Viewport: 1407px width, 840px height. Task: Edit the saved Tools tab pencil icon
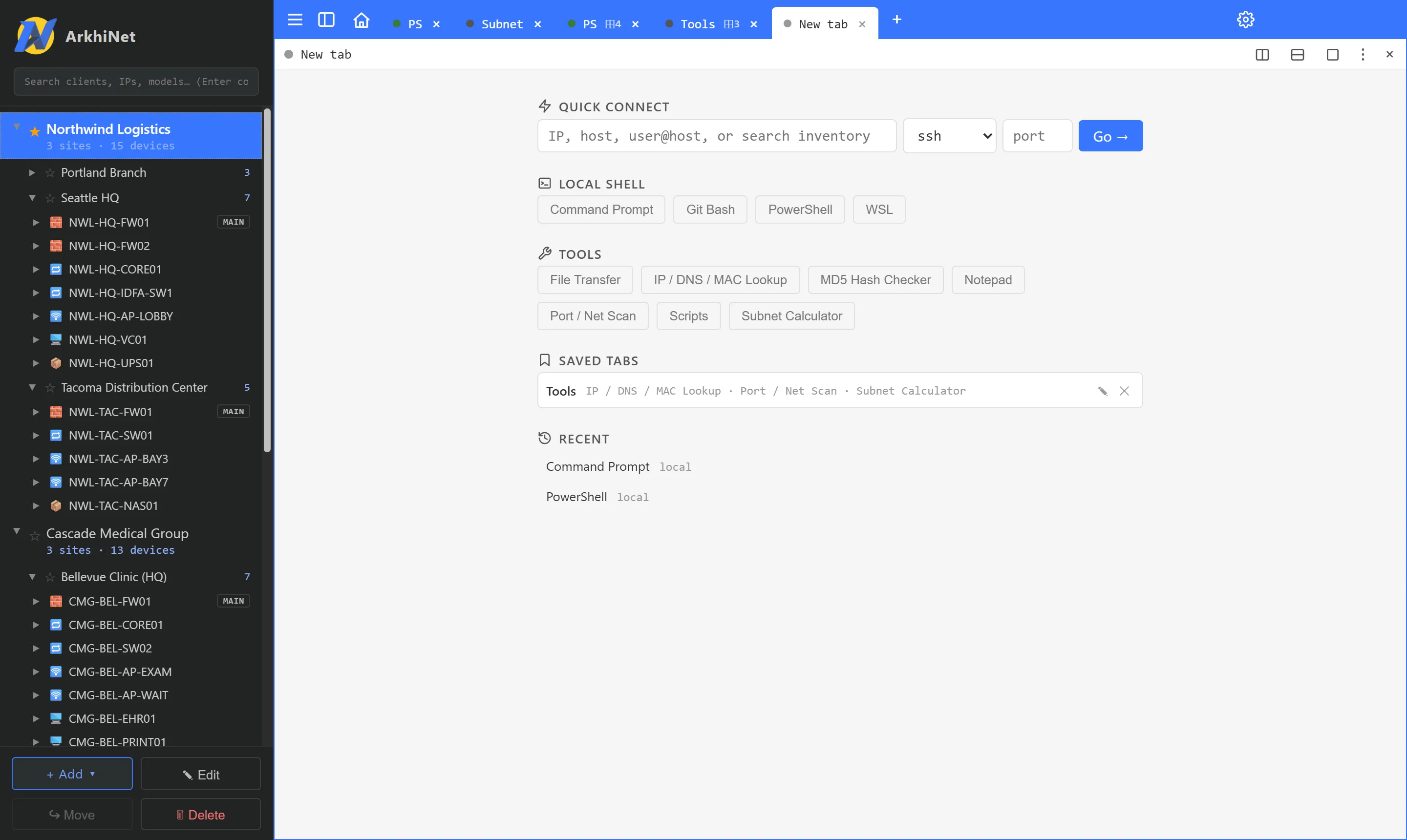[x=1102, y=391]
